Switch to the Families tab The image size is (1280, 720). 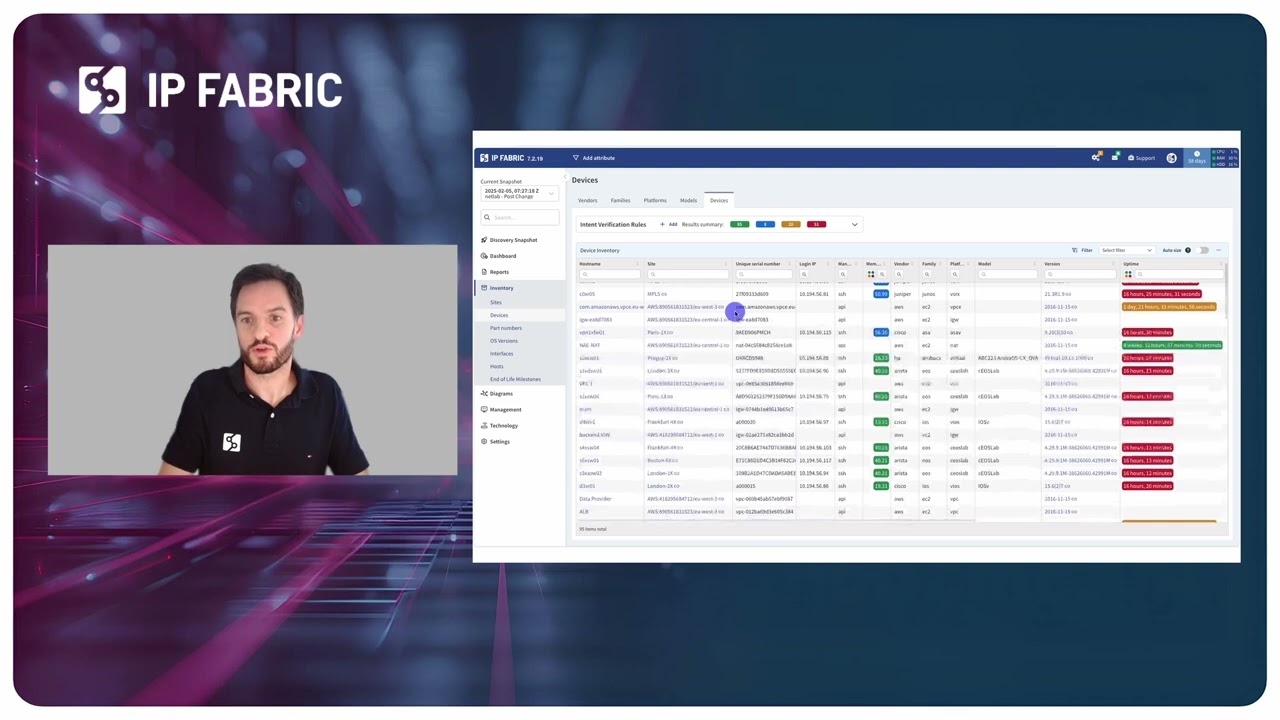621,201
